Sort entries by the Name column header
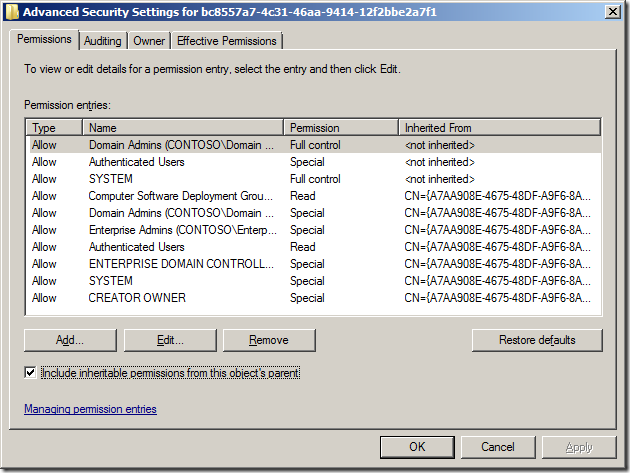This screenshot has height=473, width=630. coord(182,128)
